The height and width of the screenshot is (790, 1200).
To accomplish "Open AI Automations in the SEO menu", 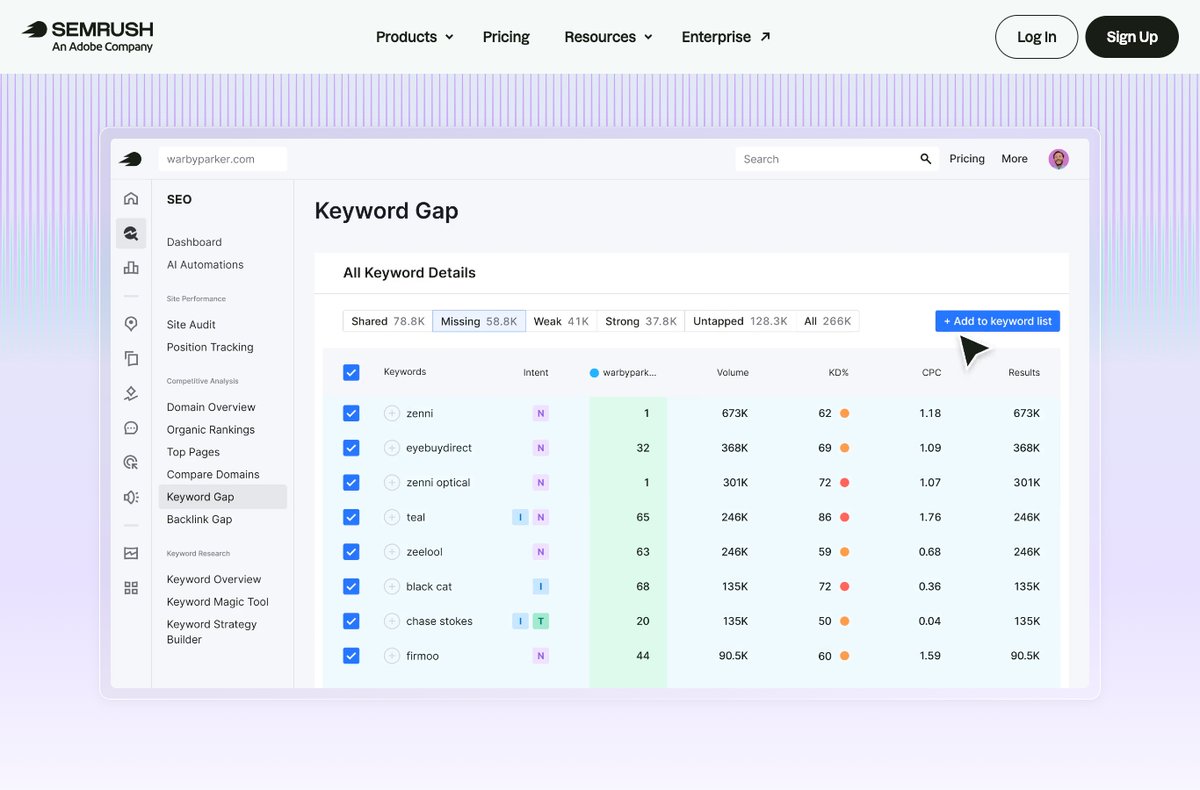I will 205,265.
